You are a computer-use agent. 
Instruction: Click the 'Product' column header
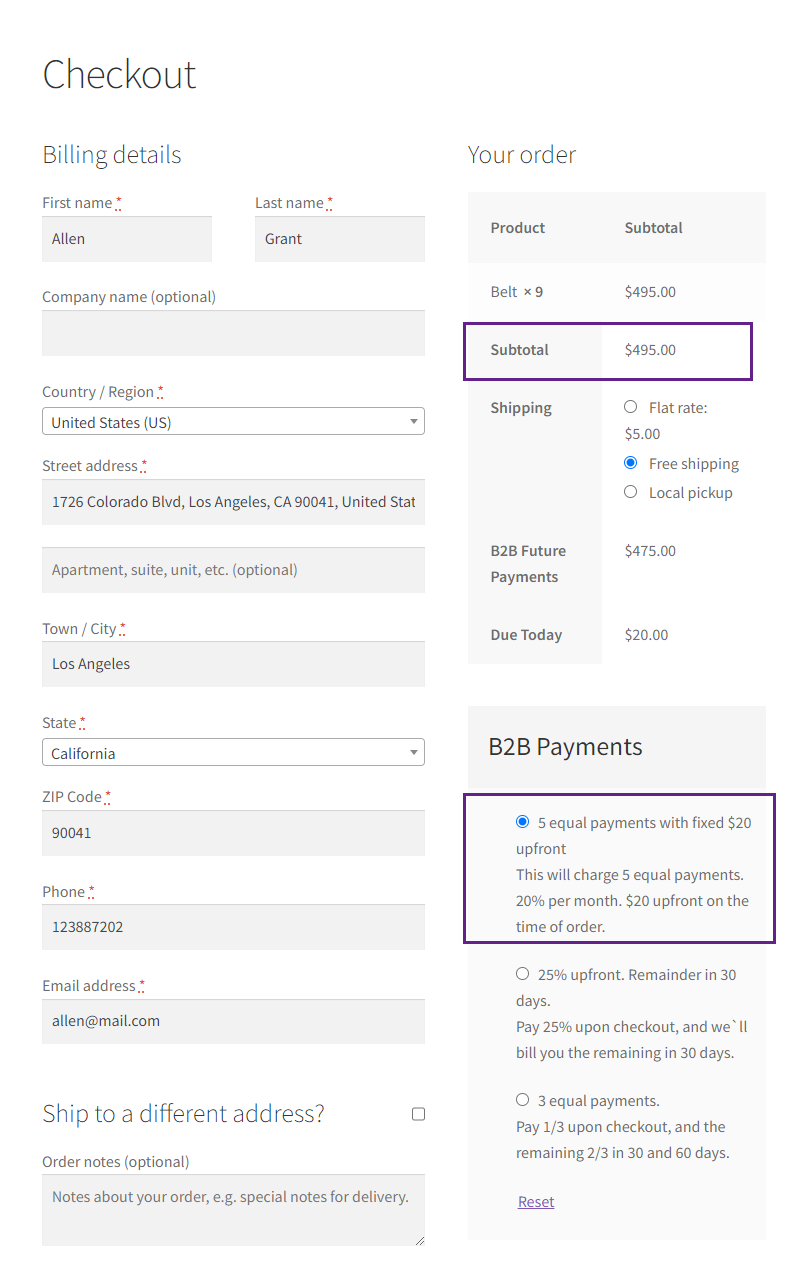pyautogui.click(x=518, y=228)
